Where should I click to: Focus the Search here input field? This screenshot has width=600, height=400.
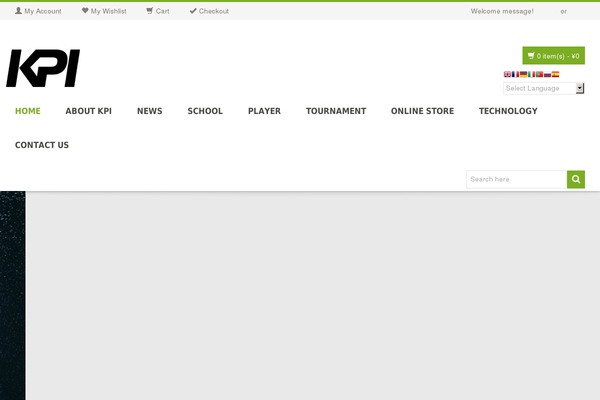517,179
